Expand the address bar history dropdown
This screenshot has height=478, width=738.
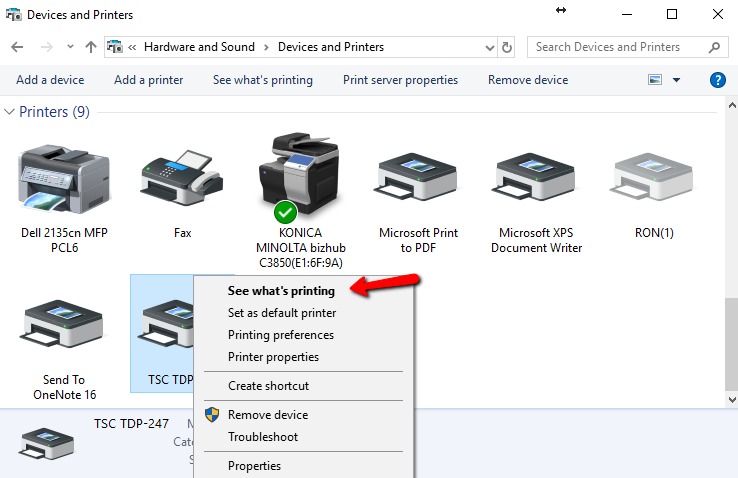coord(489,48)
